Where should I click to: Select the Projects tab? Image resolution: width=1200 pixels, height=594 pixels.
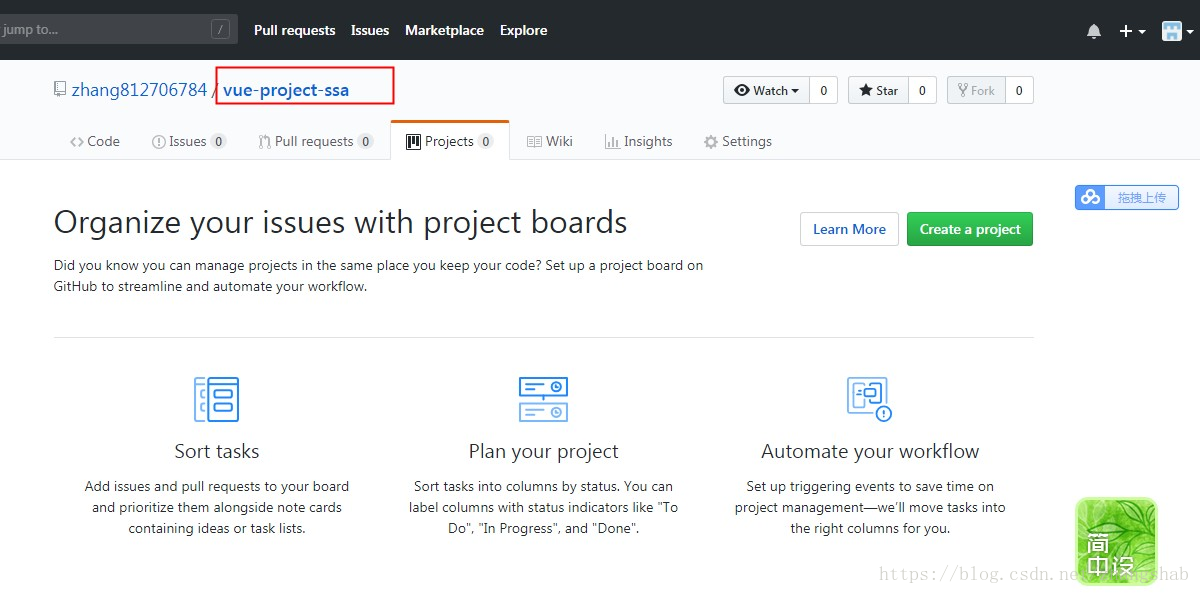coord(450,142)
